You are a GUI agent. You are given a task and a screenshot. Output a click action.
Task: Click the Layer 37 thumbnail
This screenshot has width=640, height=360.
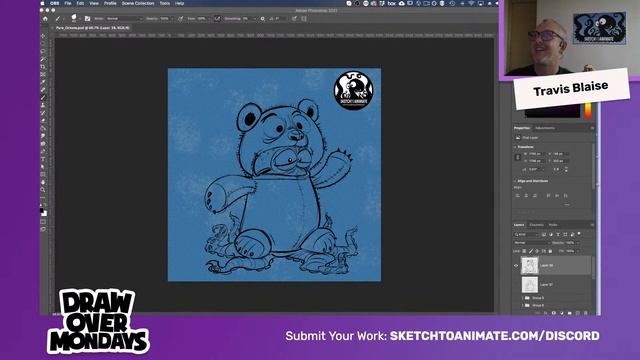pos(530,285)
